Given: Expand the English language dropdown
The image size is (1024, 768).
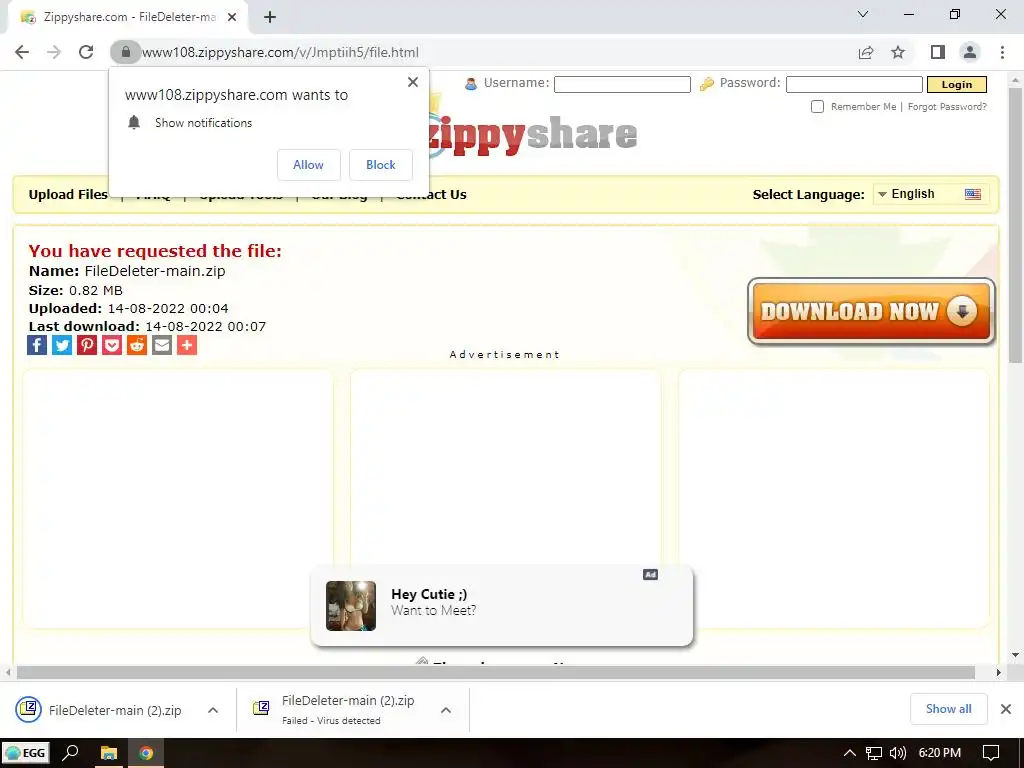Looking at the screenshot, I should tap(931, 194).
